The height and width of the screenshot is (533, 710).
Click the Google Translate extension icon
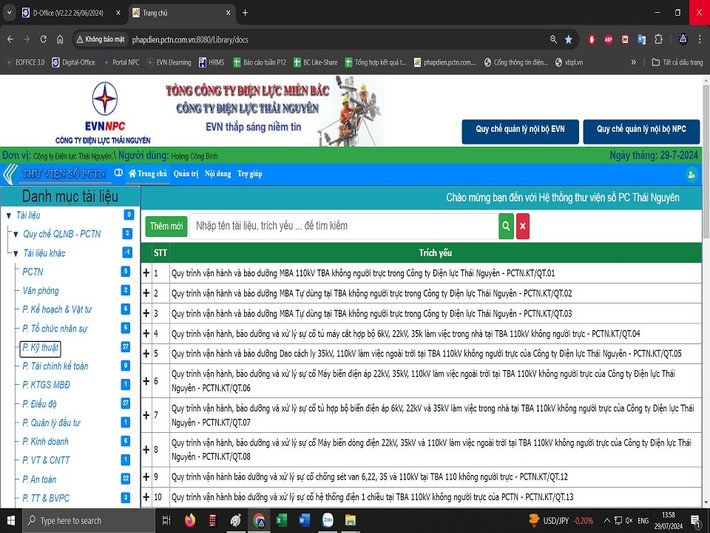tap(642, 40)
